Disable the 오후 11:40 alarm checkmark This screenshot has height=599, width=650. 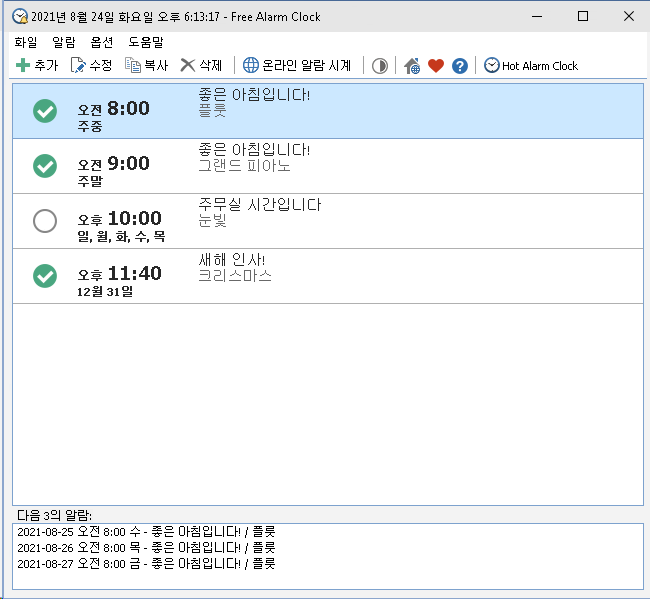tap(45, 276)
